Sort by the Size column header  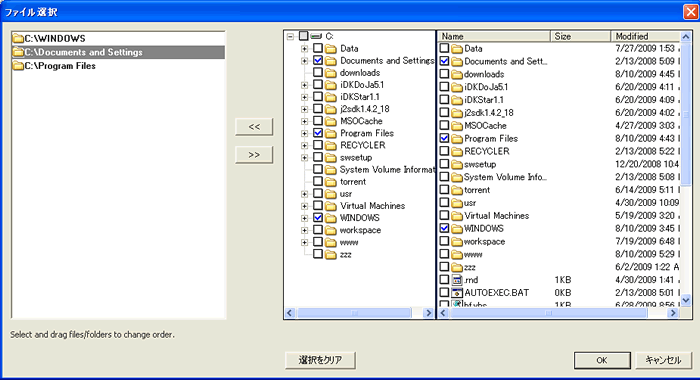(580, 36)
